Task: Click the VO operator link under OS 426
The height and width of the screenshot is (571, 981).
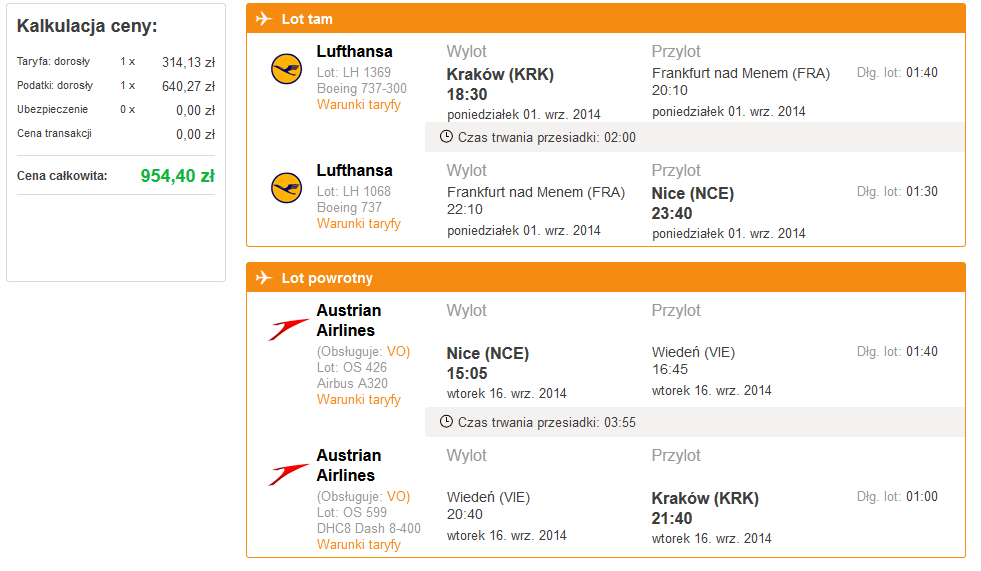Action: click(396, 351)
